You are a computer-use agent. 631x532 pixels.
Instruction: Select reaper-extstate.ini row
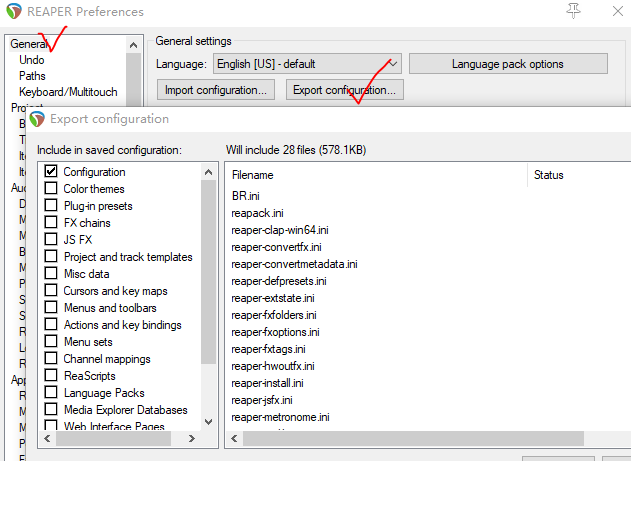point(273,298)
